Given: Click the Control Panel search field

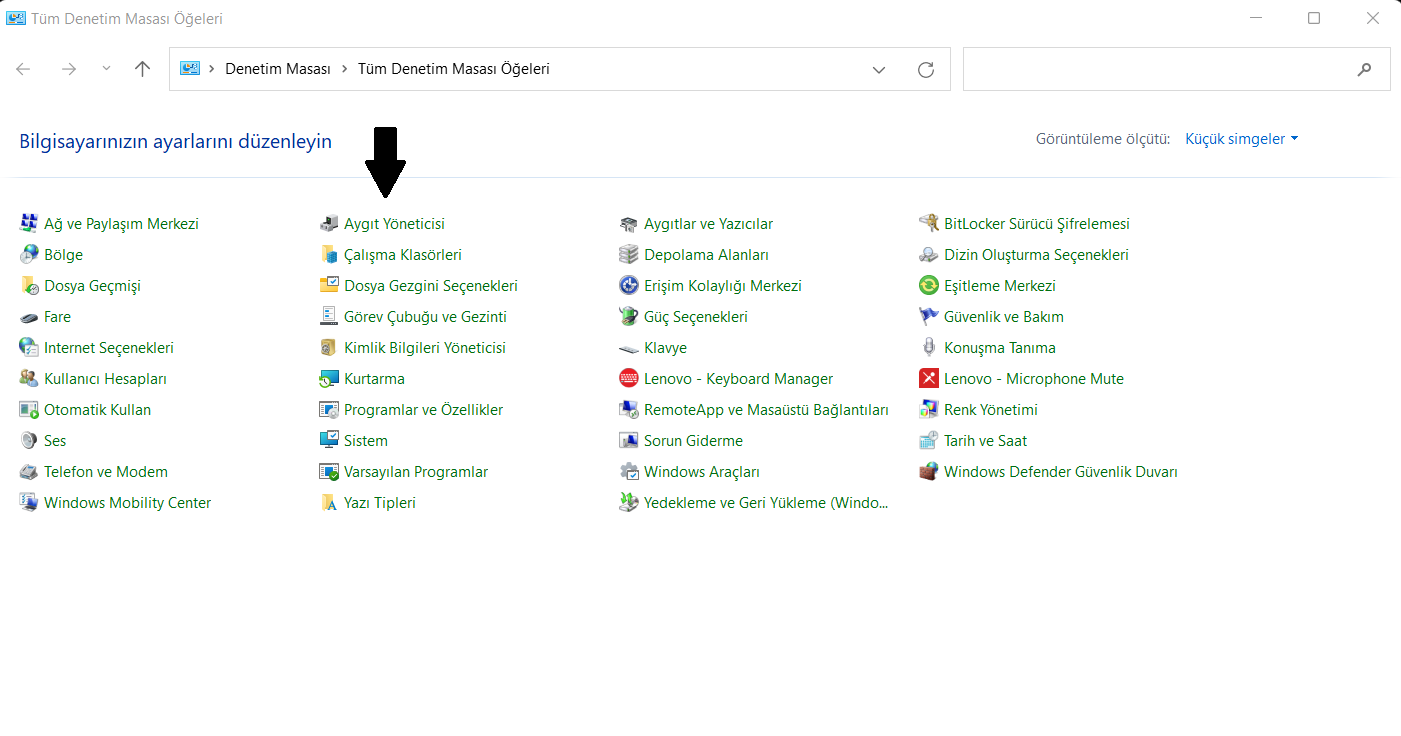Looking at the screenshot, I should (1177, 70).
